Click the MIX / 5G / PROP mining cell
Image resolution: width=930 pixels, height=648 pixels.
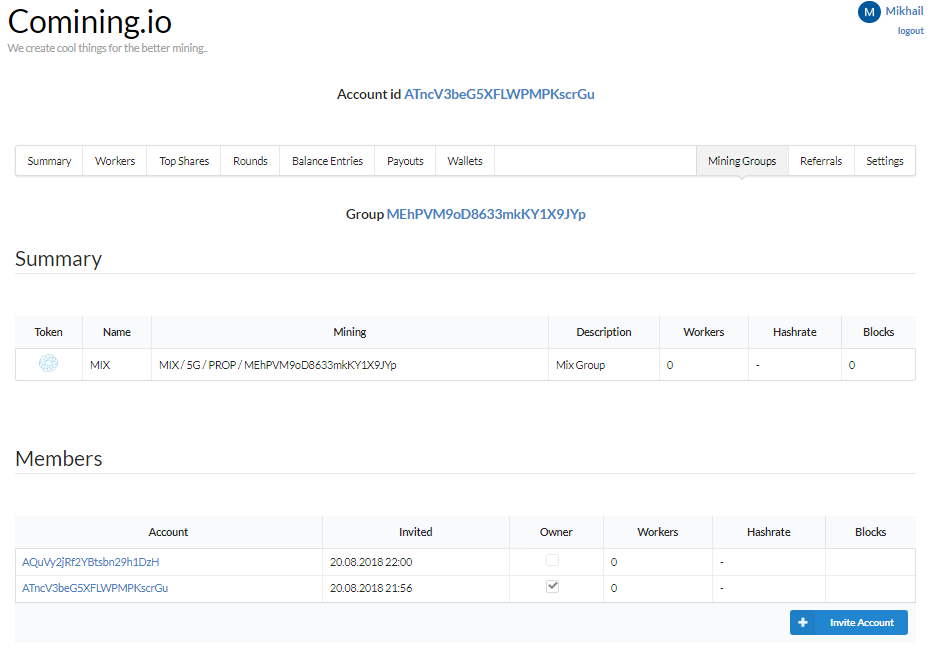[x=350, y=365]
